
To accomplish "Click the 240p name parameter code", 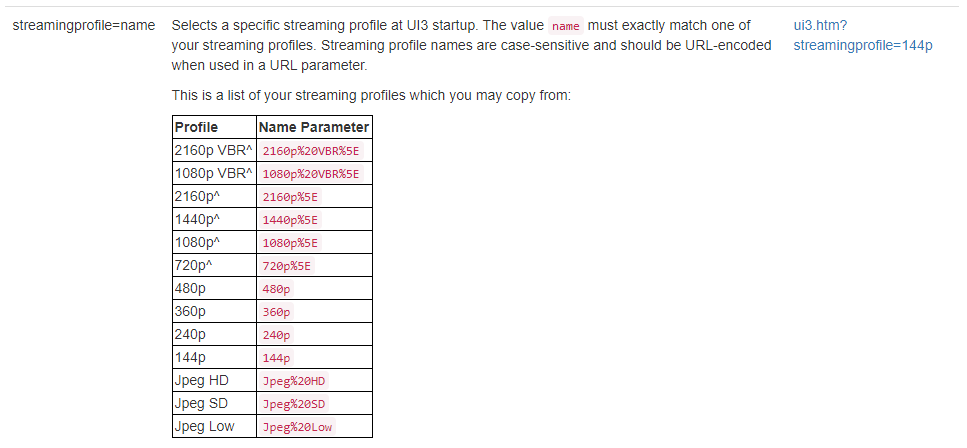I will tap(276, 335).
